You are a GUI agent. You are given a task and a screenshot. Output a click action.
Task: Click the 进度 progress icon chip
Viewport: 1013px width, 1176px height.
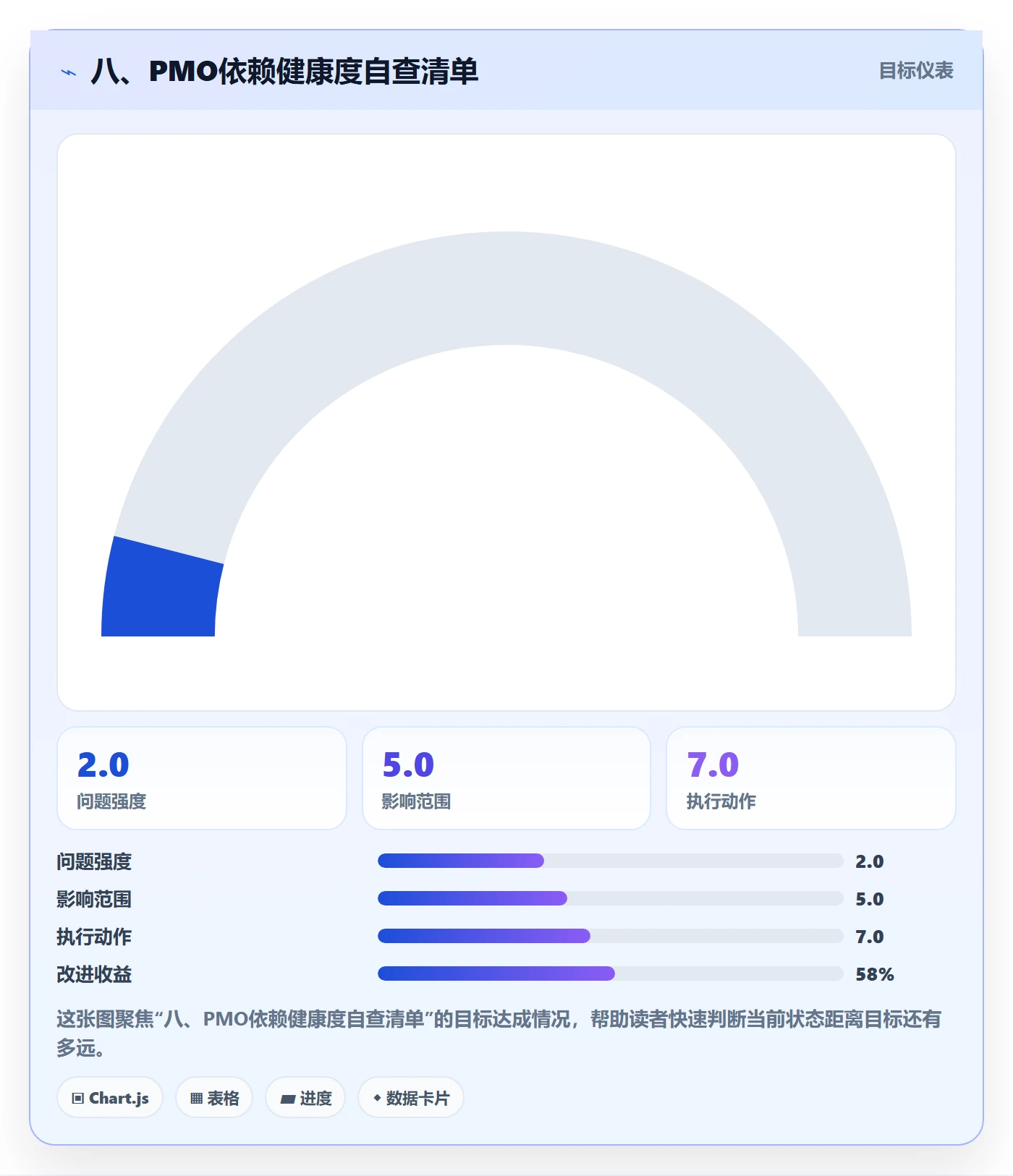[305, 1098]
